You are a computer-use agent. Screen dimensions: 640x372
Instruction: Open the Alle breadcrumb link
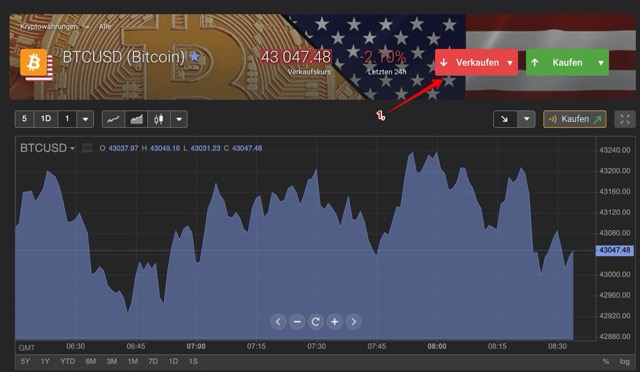point(105,26)
